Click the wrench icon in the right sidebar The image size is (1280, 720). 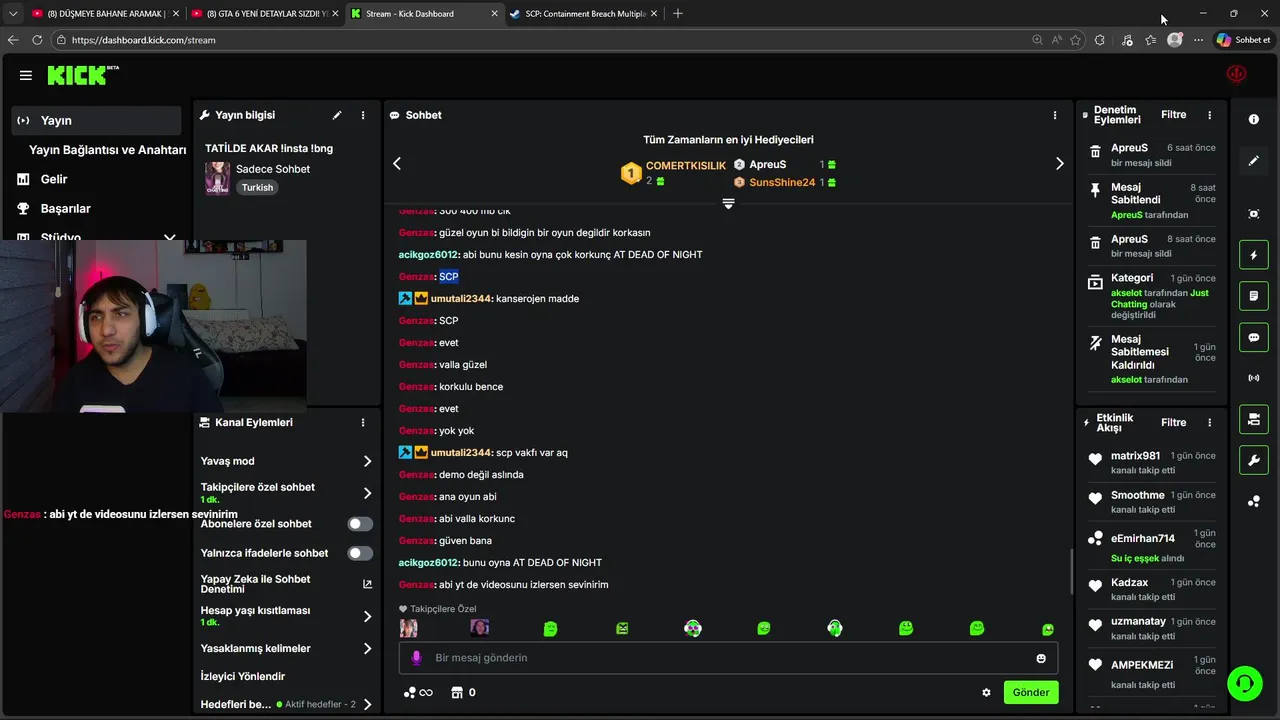[x=1254, y=460]
